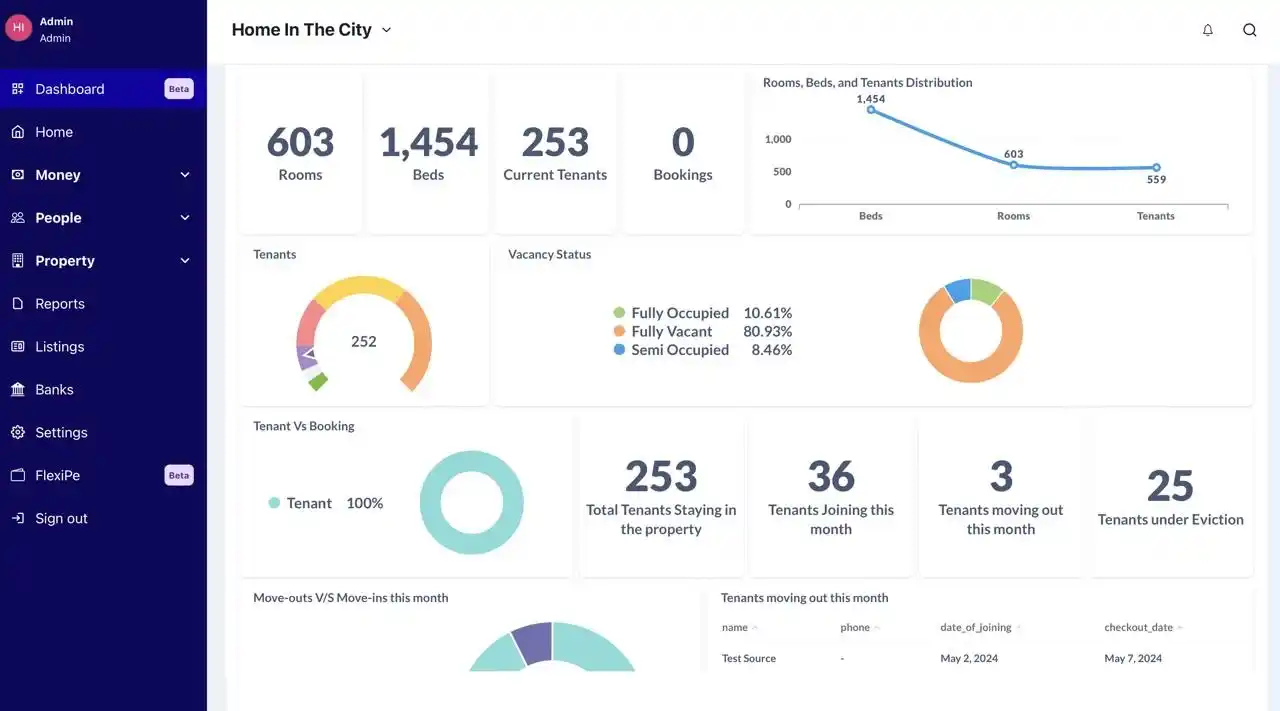Click the Settings gear icon in sidebar
This screenshot has height=711, width=1280.
click(18, 433)
